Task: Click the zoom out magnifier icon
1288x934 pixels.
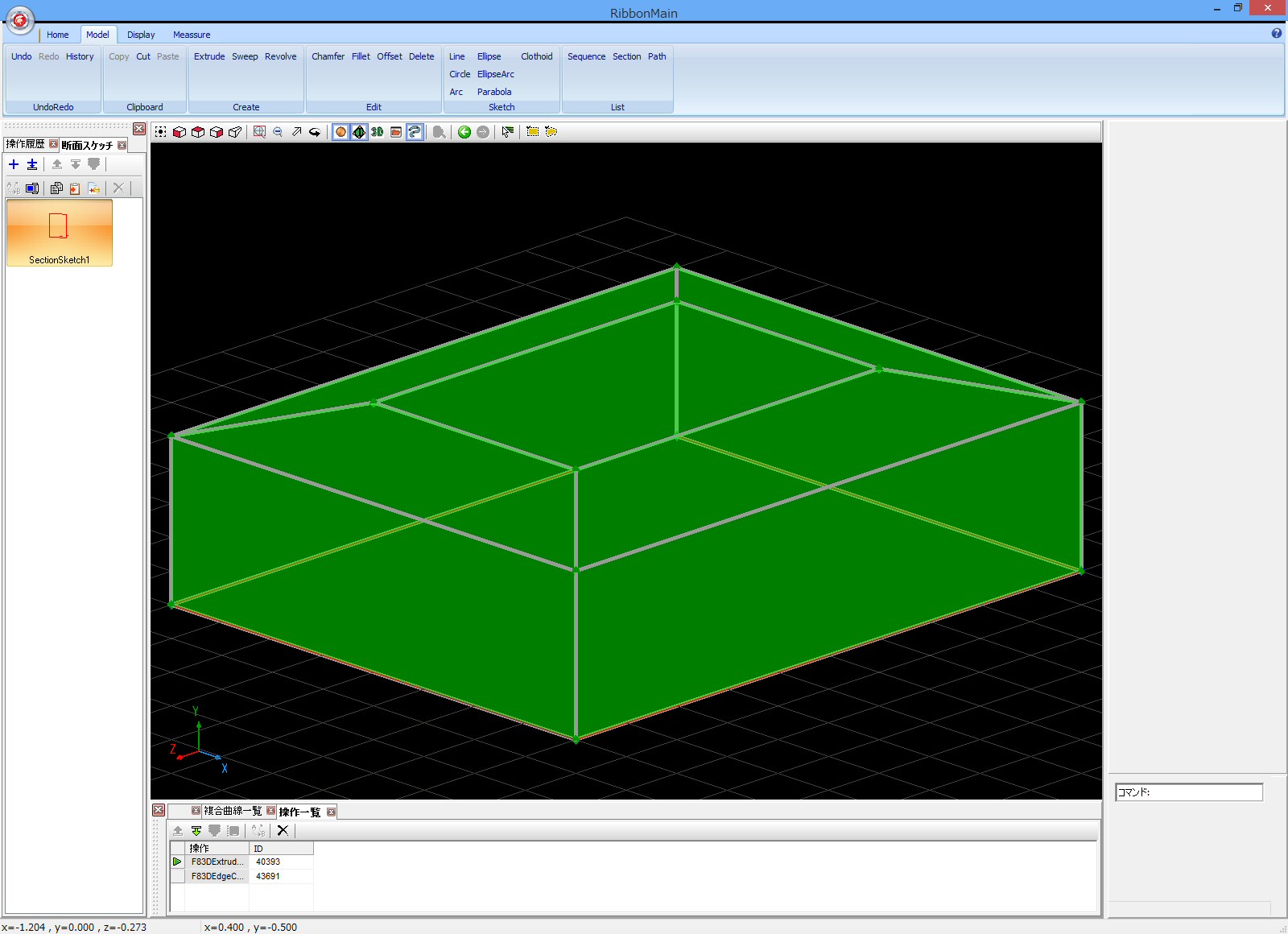Action: (278, 132)
